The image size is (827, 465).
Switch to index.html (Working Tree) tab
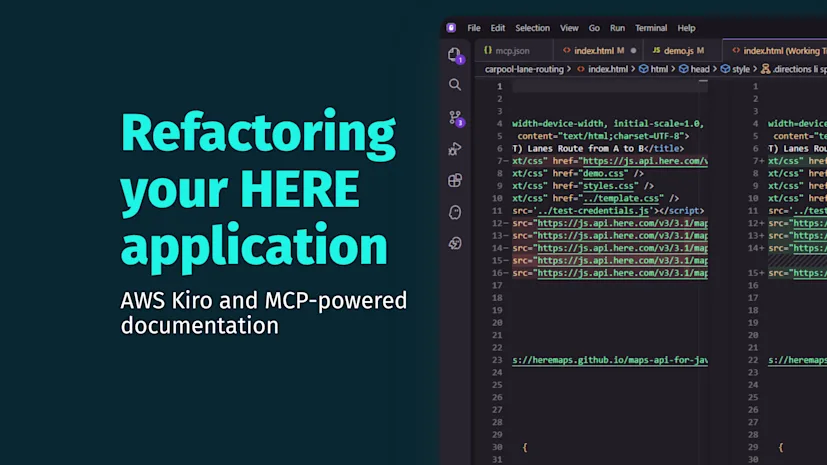point(775,51)
